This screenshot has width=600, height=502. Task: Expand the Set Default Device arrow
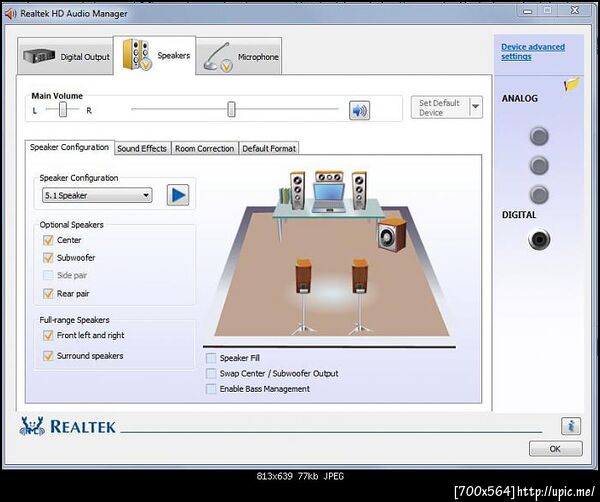(x=476, y=107)
